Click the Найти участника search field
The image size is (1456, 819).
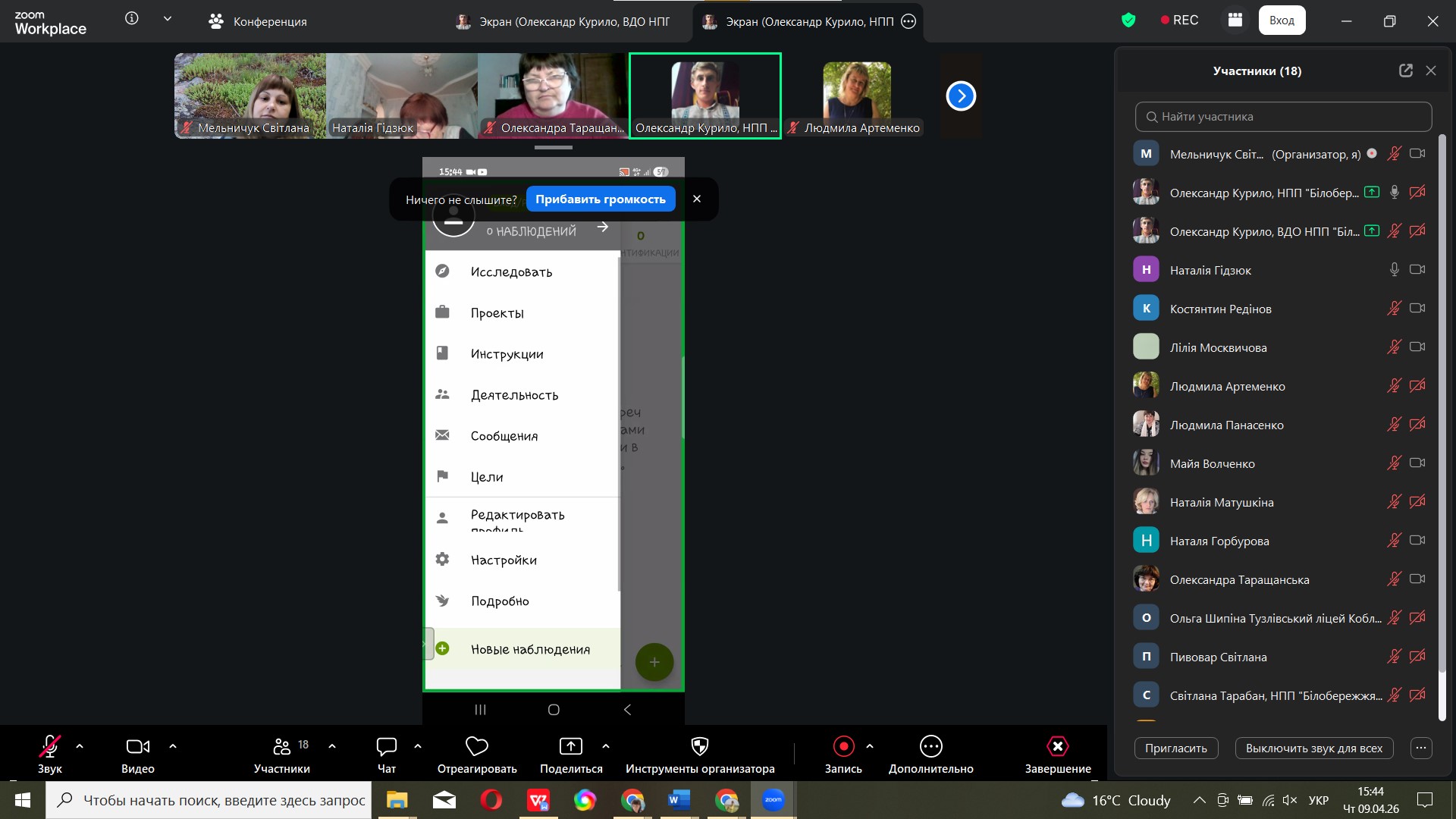(1283, 117)
